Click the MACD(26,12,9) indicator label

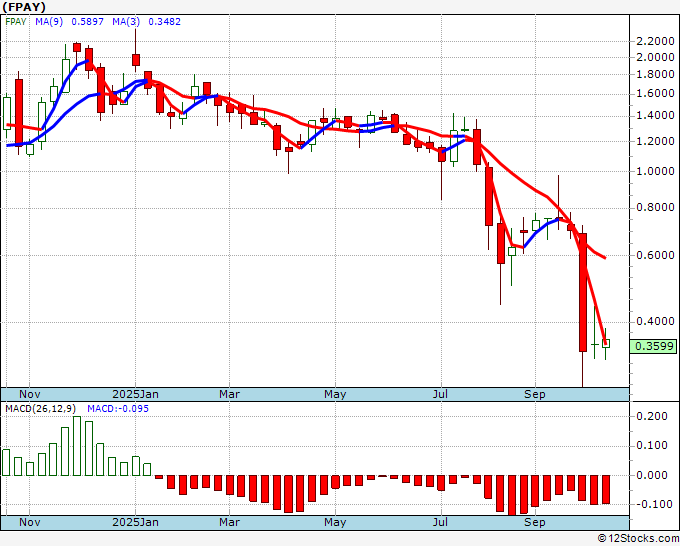point(40,409)
